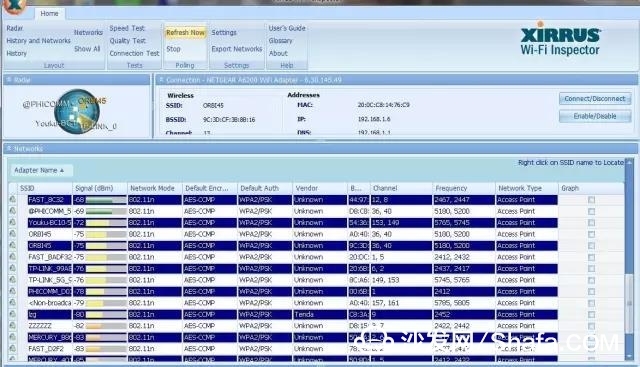
Task: Switch layout to Radar
Action: point(15,28)
